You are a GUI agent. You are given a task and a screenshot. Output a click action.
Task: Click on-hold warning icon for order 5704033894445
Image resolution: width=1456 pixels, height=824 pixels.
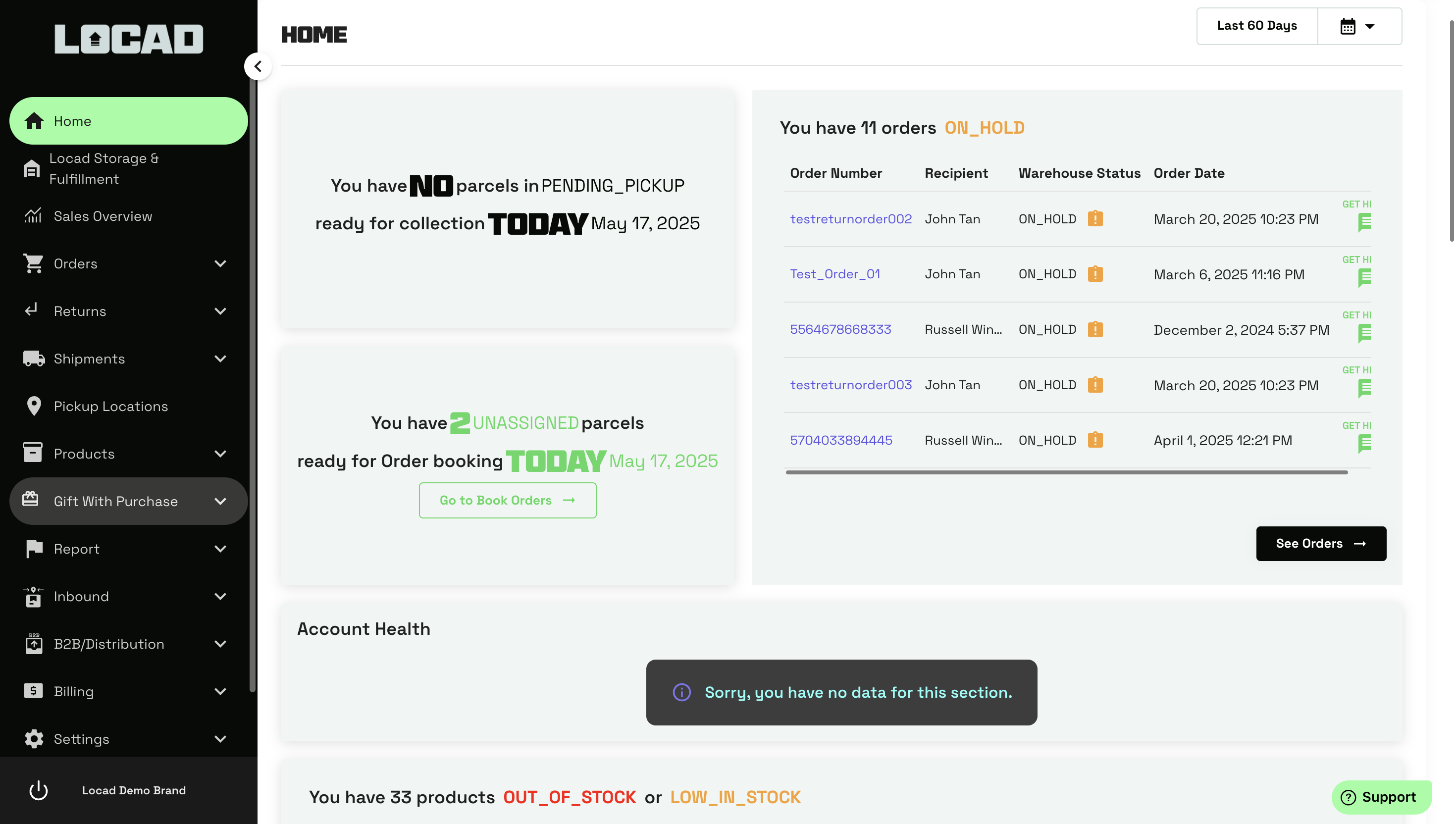pyautogui.click(x=1095, y=440)
